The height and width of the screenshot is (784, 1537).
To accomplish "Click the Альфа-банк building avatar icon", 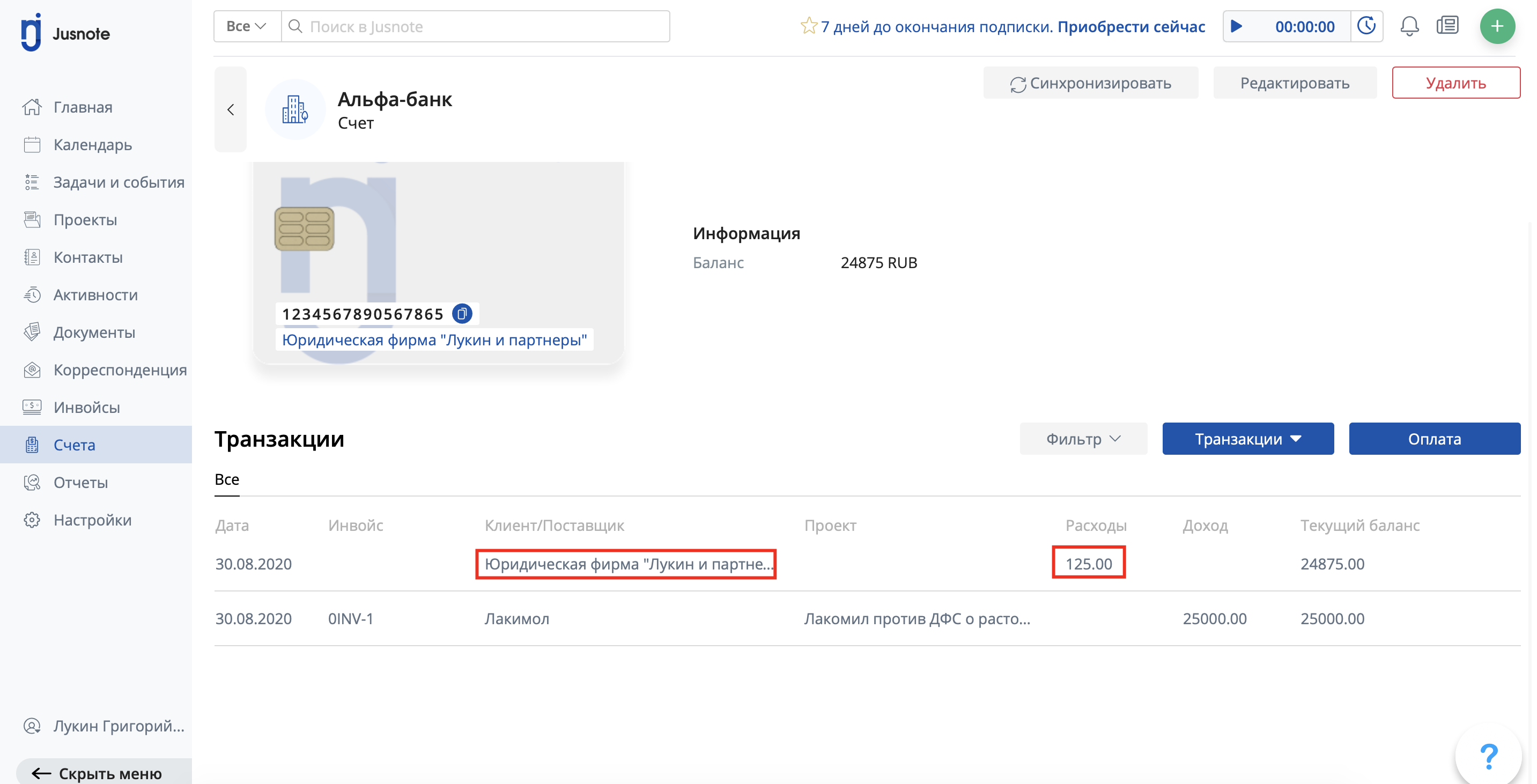I will [295, 110].
